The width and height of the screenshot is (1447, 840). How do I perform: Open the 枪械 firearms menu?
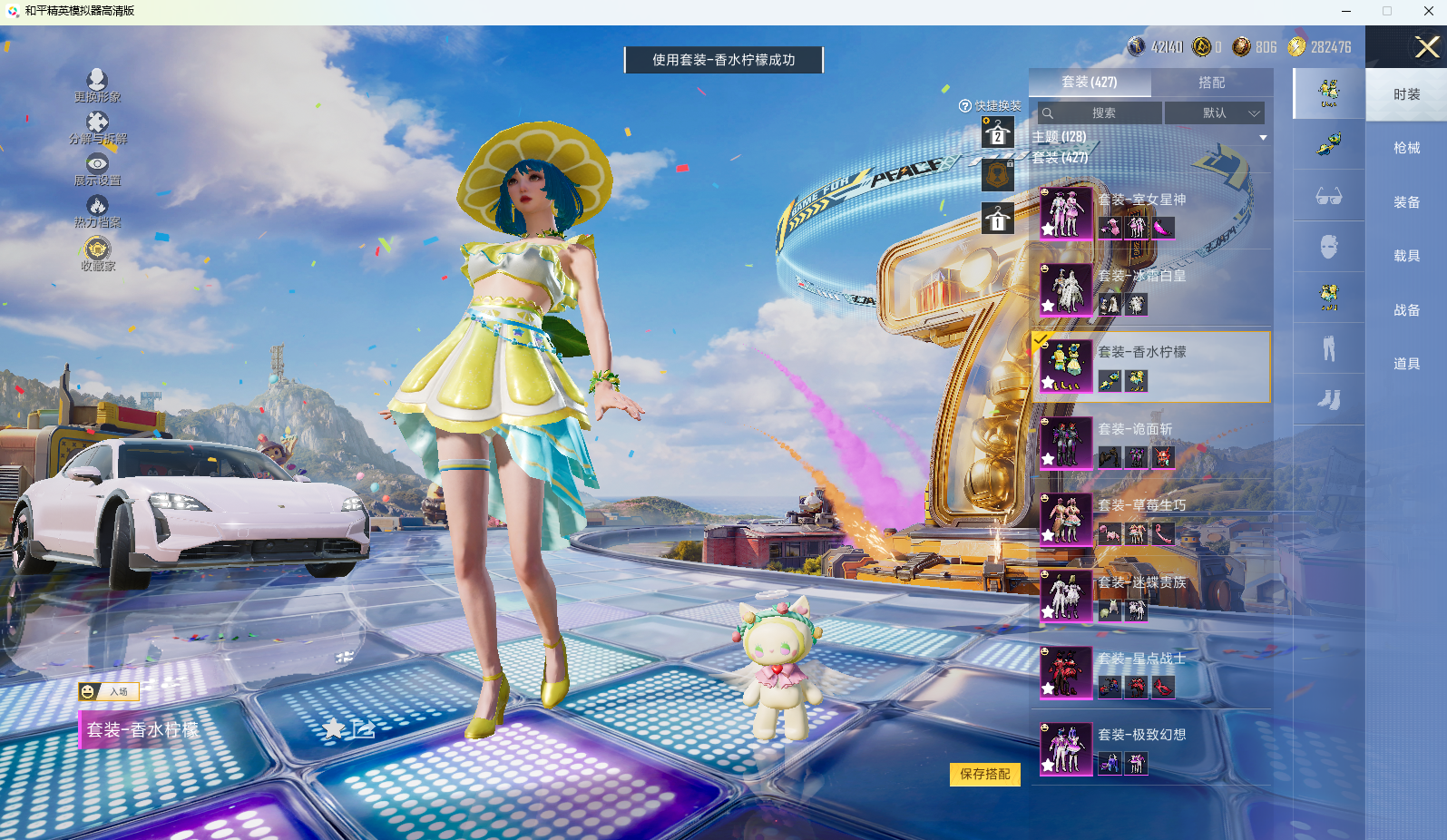point(1406,148)
